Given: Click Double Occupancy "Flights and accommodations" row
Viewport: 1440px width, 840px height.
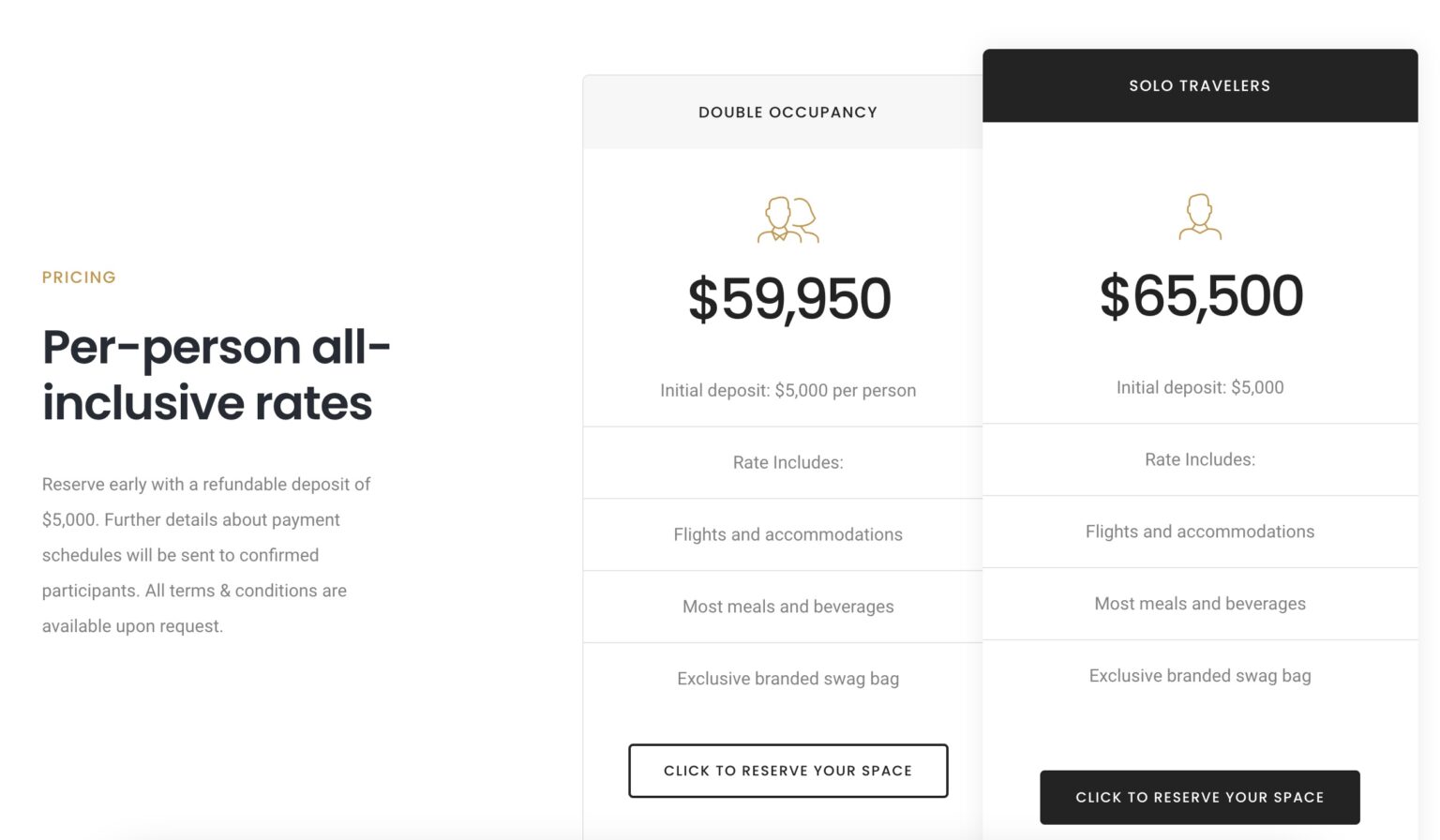Looking at the screenshot, I should (x=787, y=534).
